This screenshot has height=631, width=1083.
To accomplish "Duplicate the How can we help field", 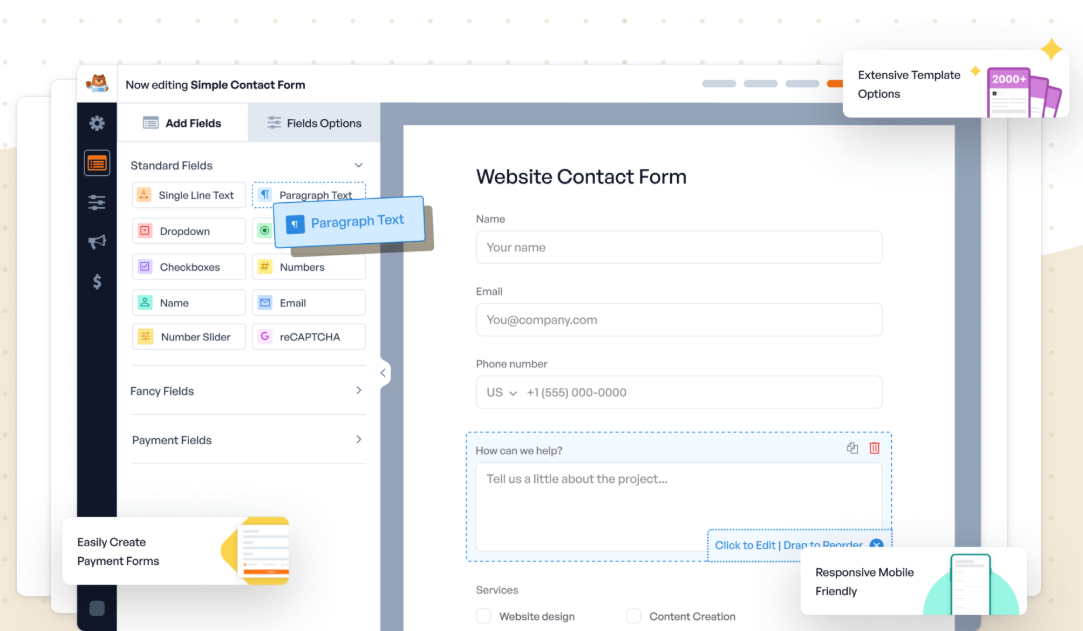I will point(852,448).
